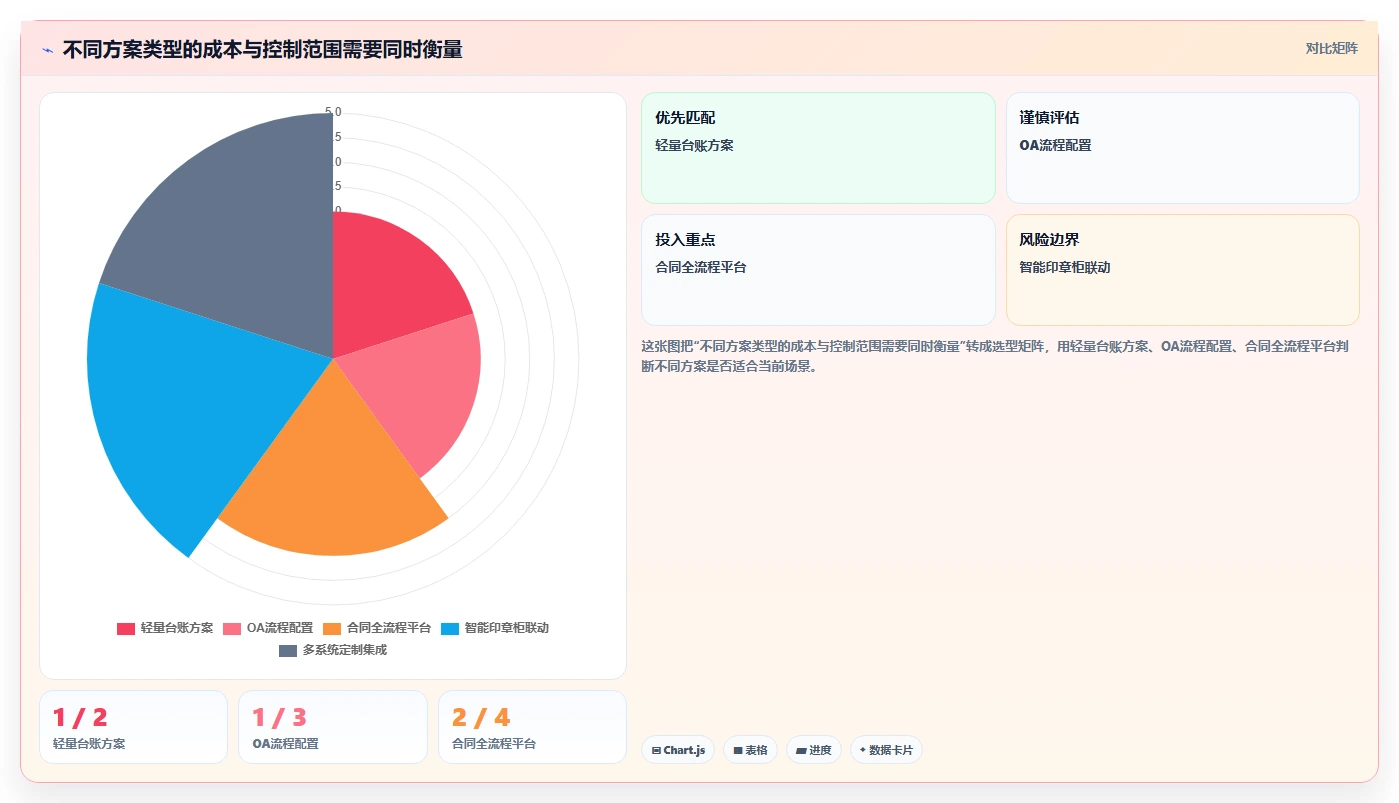1399x803 pixels.
Task: Click the lightning icon beside the title
Action: [47, 50]
